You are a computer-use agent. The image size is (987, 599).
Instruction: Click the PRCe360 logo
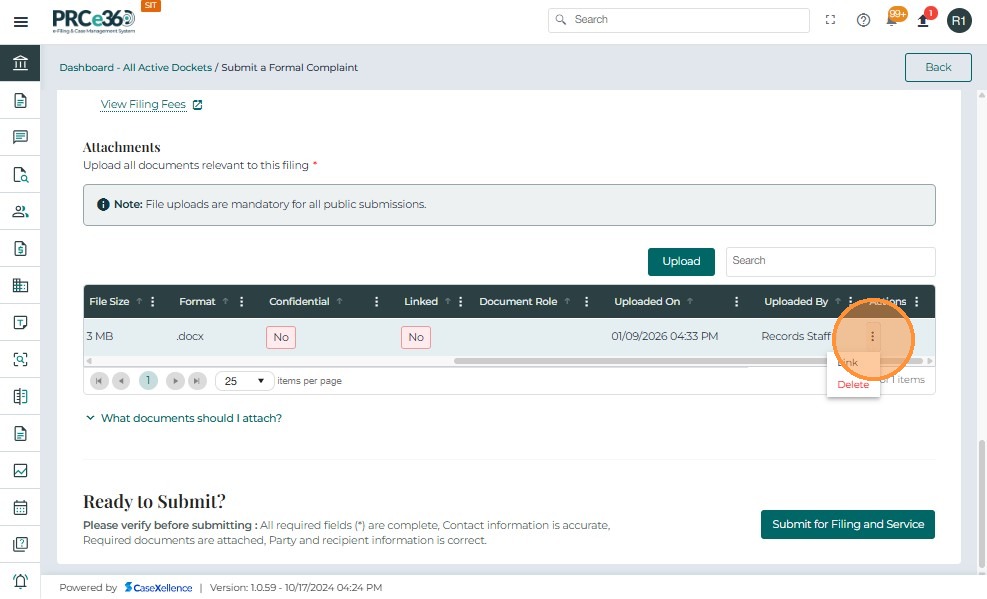pyautogui.click(x=94, y=20)
